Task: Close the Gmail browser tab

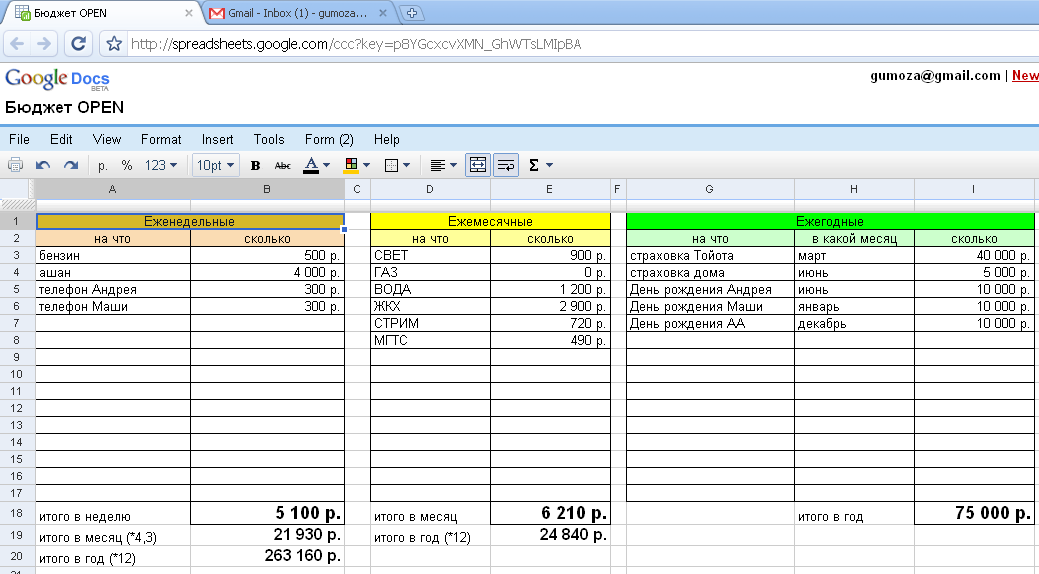Action: [383, 13]
